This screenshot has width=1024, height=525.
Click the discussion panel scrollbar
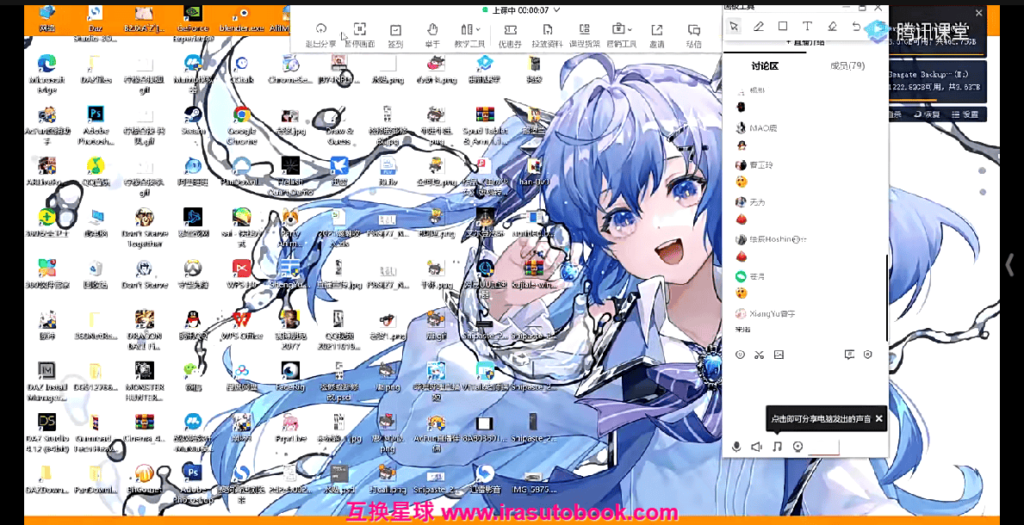(x=886, y=297)
